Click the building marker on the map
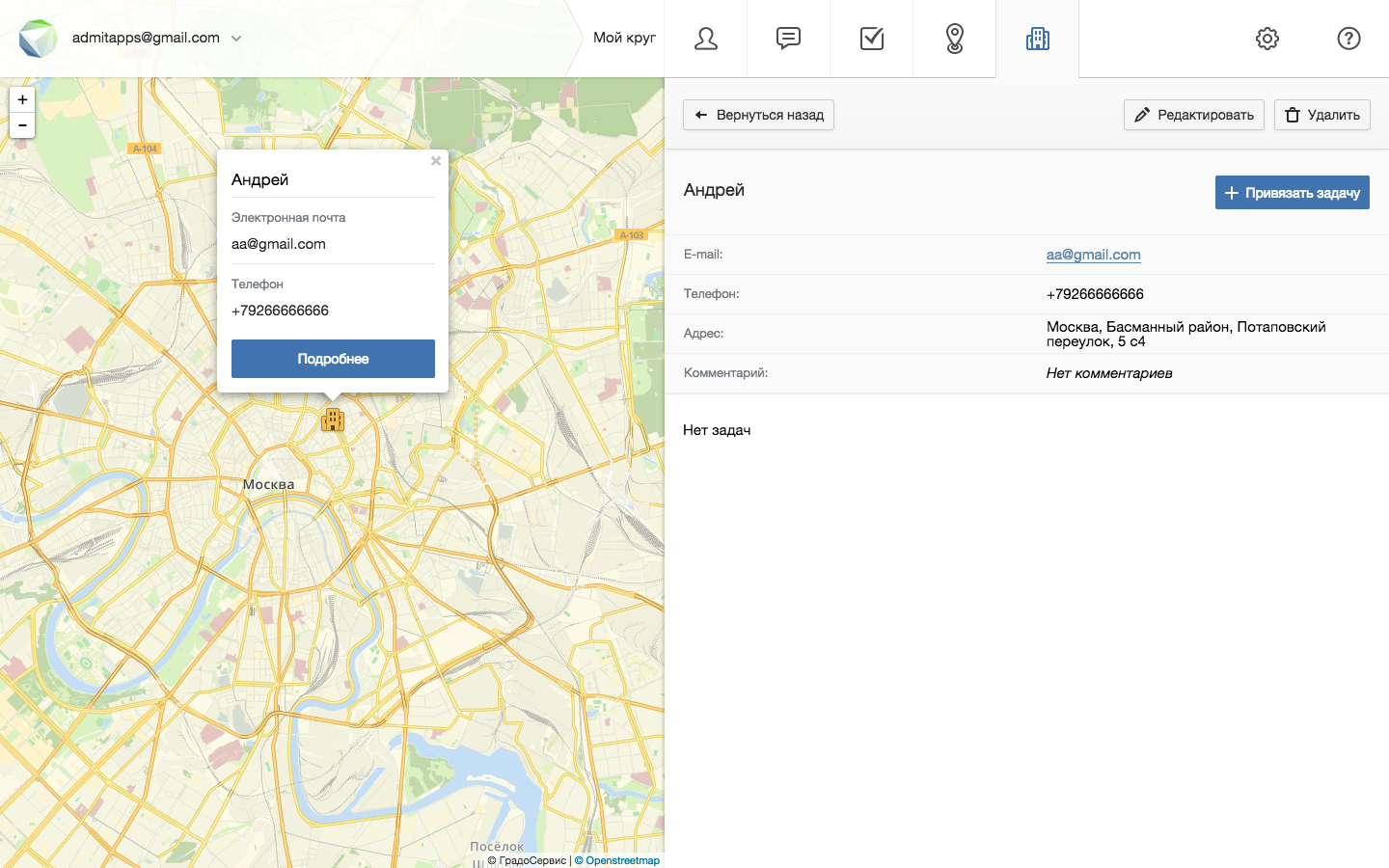1389x868 pixels. (x=333, y=420)
